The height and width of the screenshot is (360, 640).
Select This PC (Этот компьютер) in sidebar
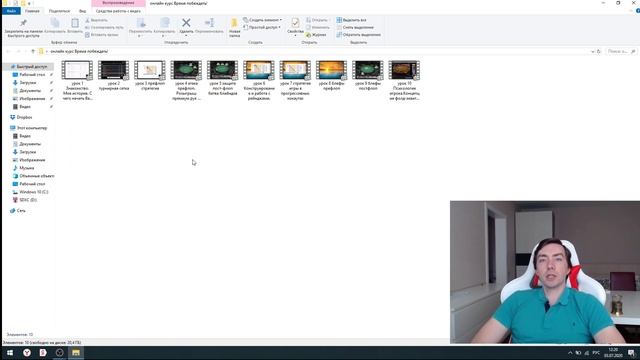[32, 128]
